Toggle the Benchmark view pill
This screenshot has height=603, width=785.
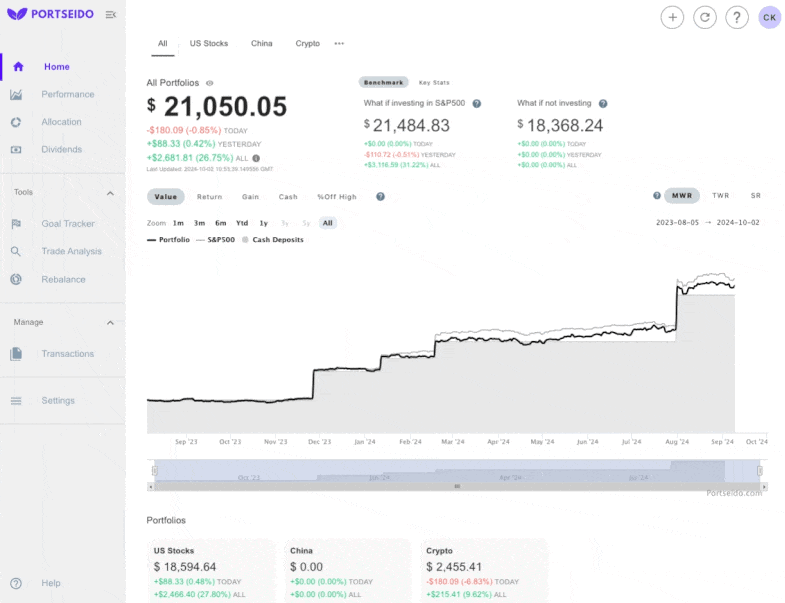click(x=383, y=82)
